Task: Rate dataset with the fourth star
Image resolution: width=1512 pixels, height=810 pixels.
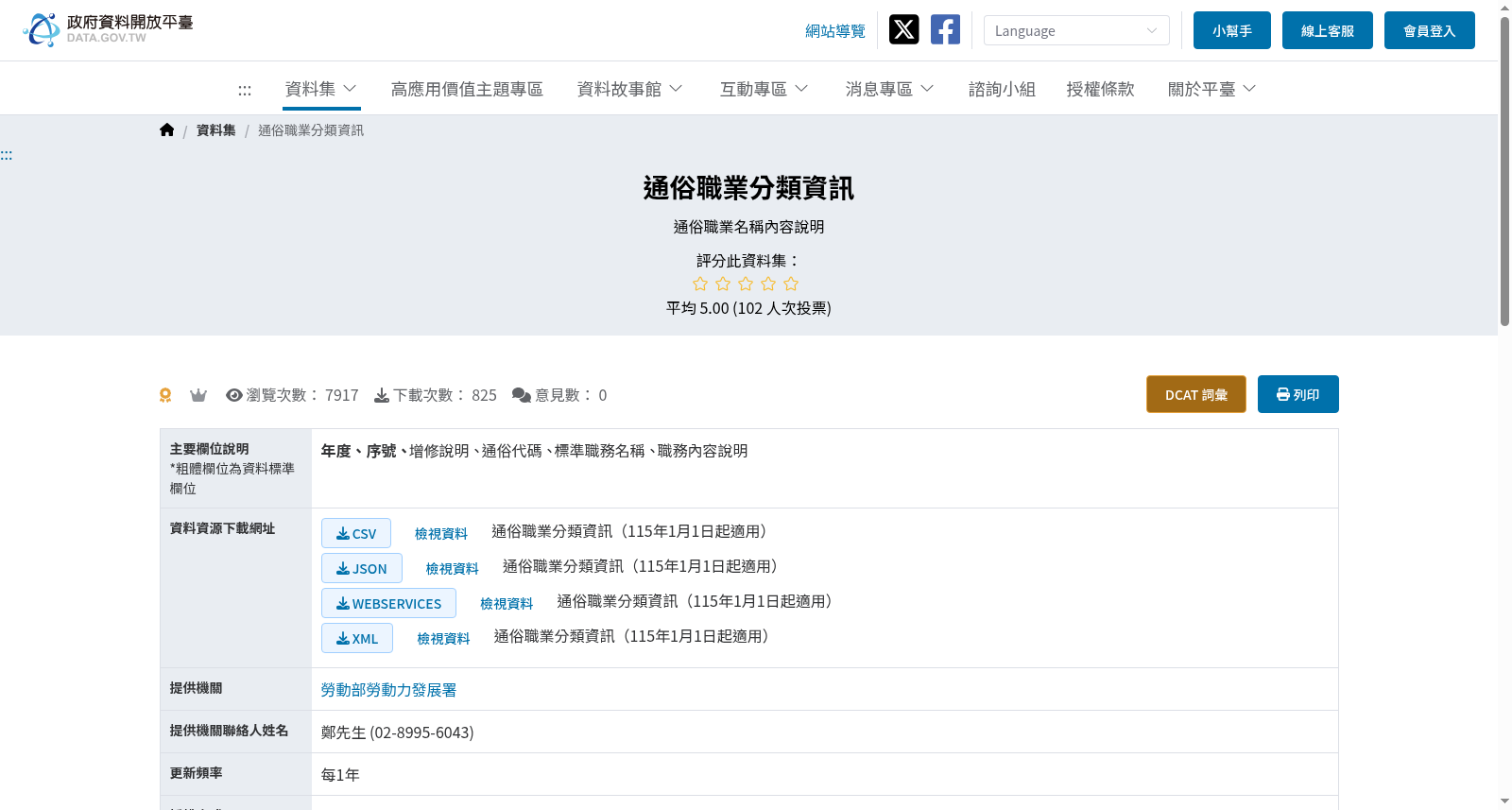Action: point(768,284)
